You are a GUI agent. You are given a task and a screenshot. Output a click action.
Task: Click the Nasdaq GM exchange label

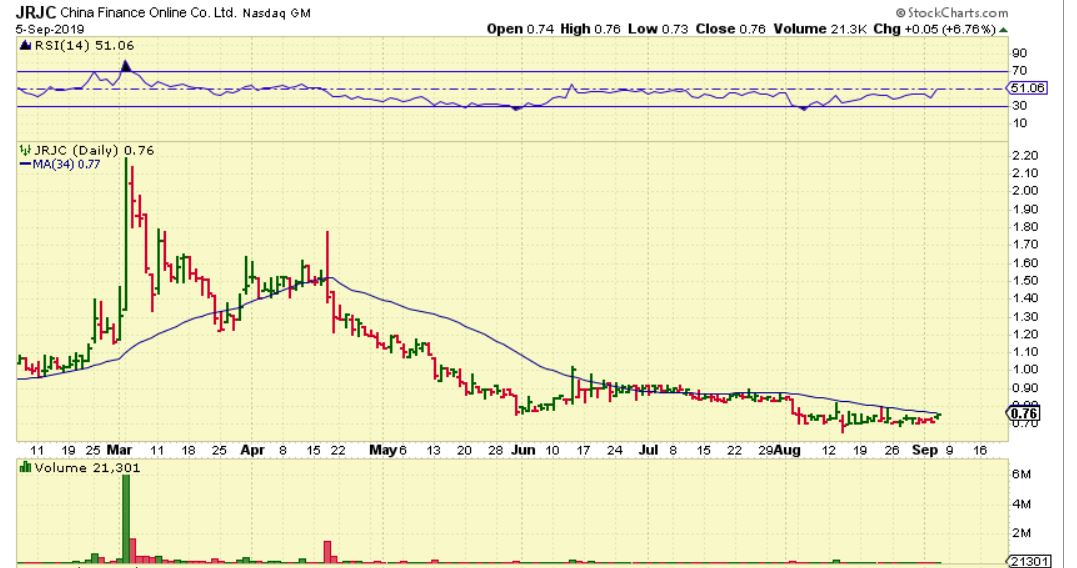(x=277, y=13)
